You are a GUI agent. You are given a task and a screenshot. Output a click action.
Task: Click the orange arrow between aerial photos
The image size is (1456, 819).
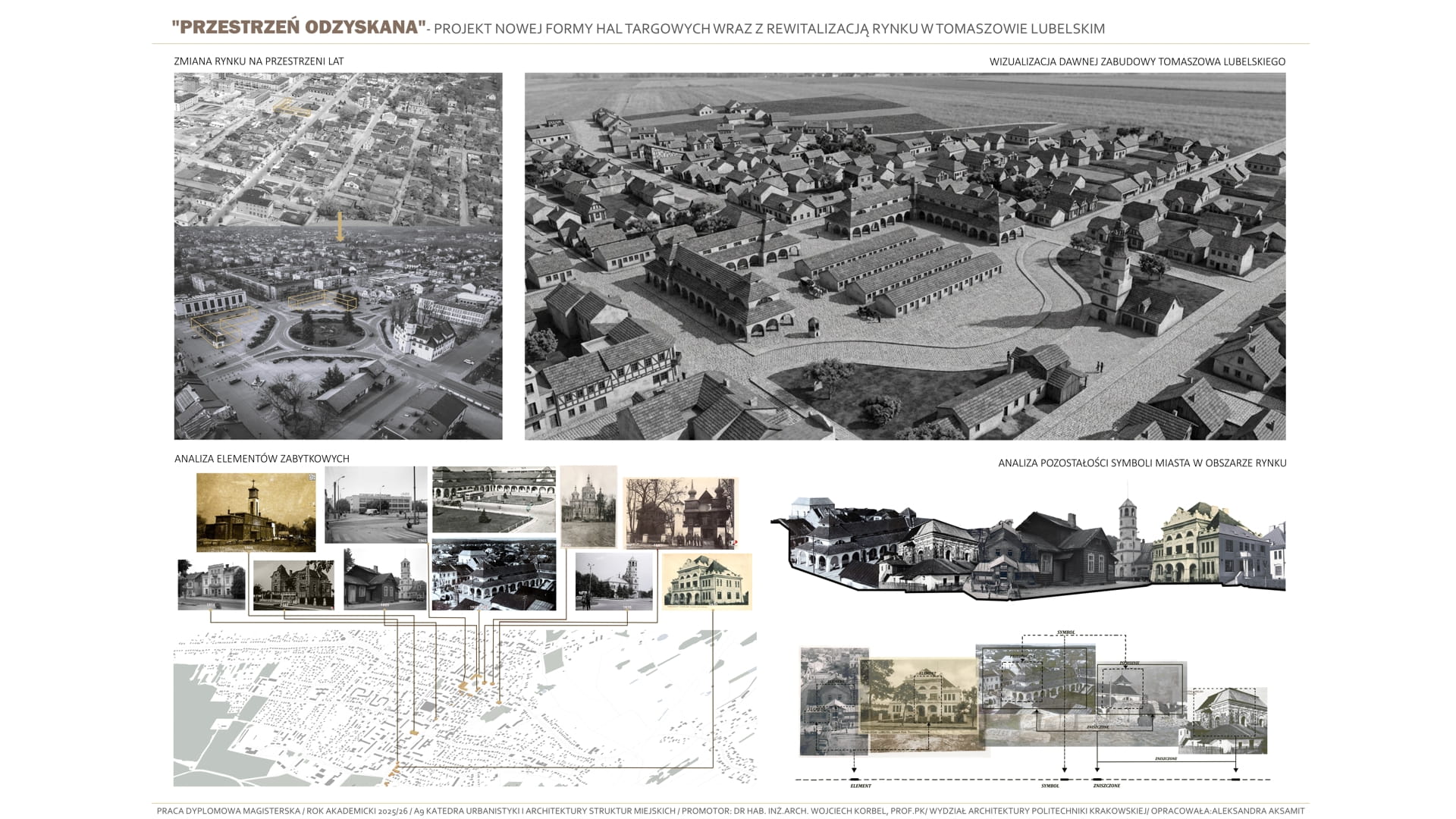click(340, 226)
